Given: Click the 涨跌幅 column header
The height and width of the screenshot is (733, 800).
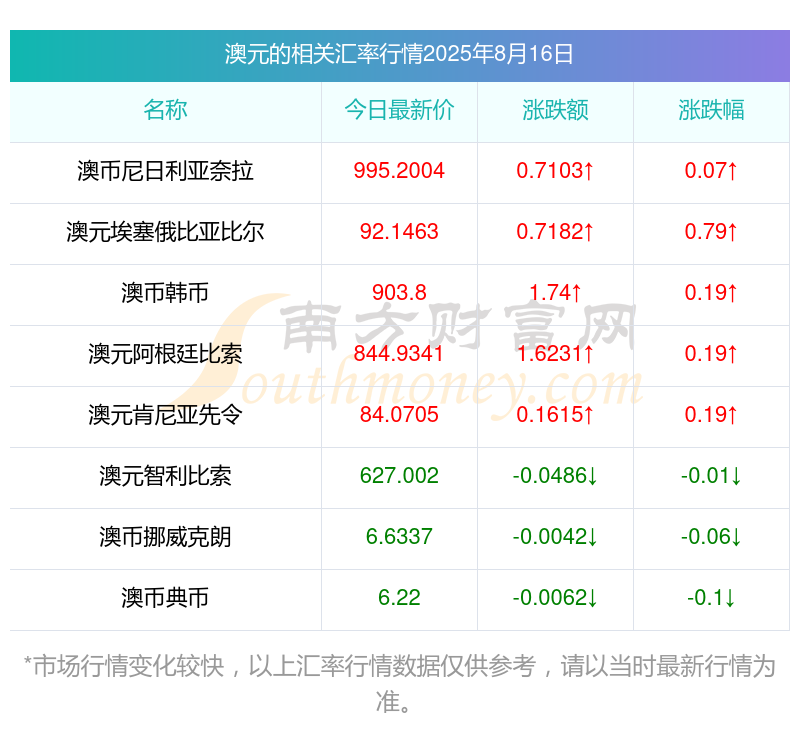Looking at the screenshot, I should (711, 110).
